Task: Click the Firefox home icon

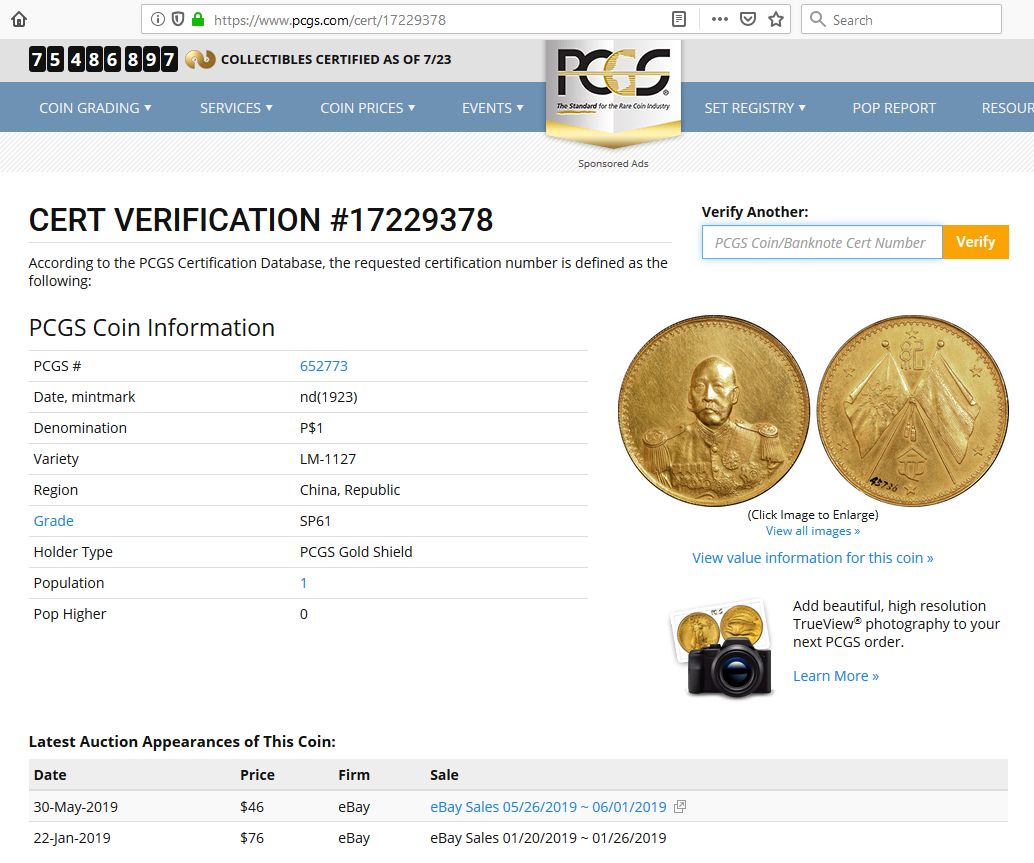Action: coord(19,19)
